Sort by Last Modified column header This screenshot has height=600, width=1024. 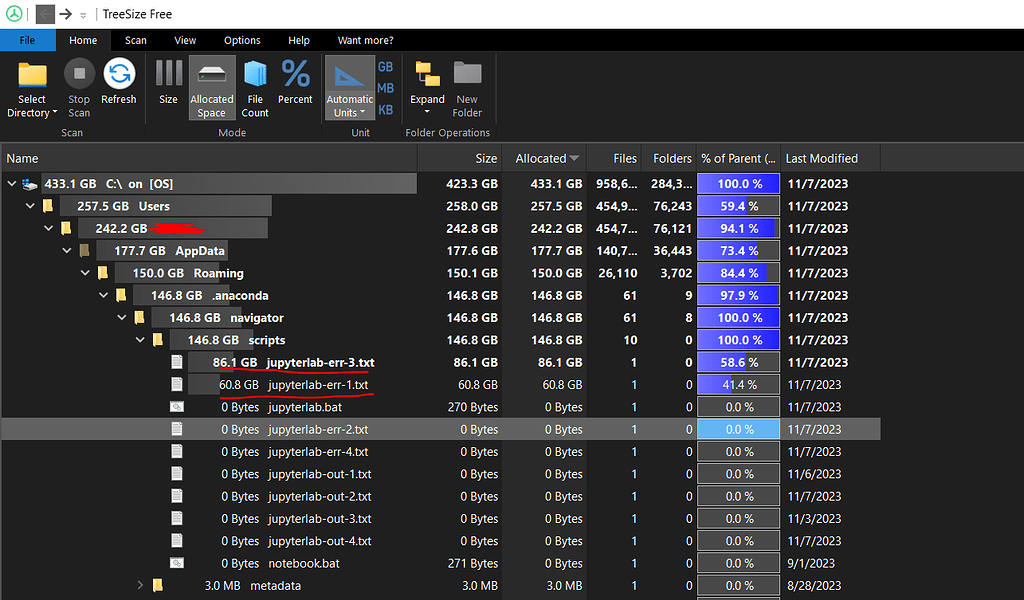pos(821,158)
